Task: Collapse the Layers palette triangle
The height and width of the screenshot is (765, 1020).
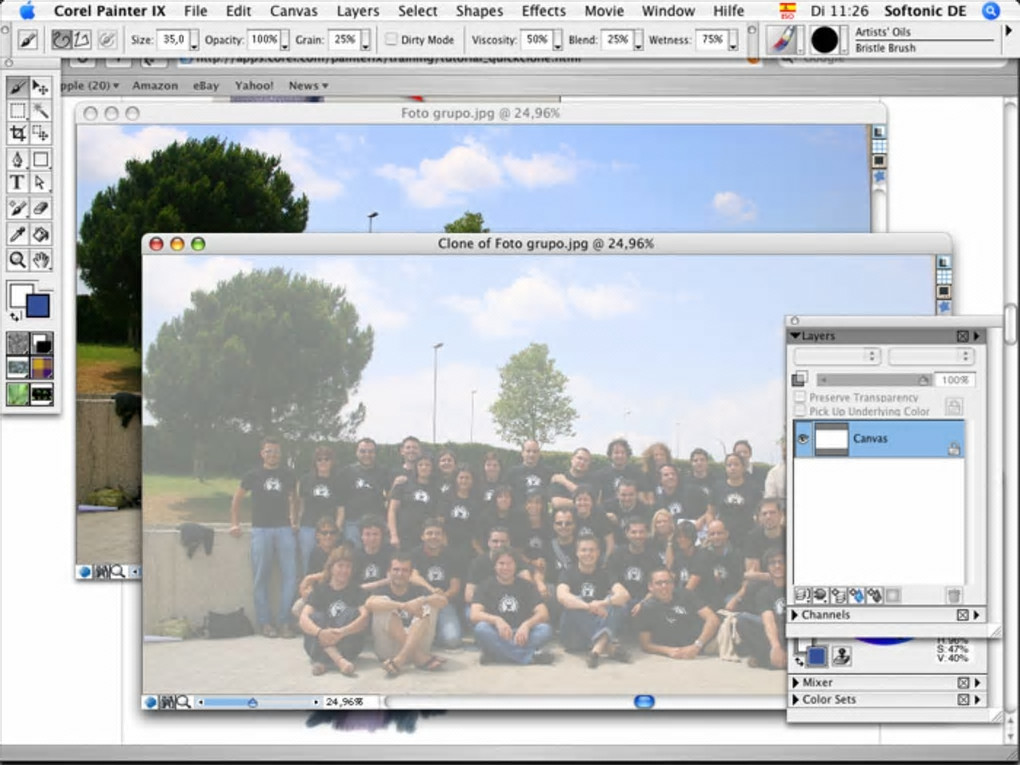Action: pos(795,336)
